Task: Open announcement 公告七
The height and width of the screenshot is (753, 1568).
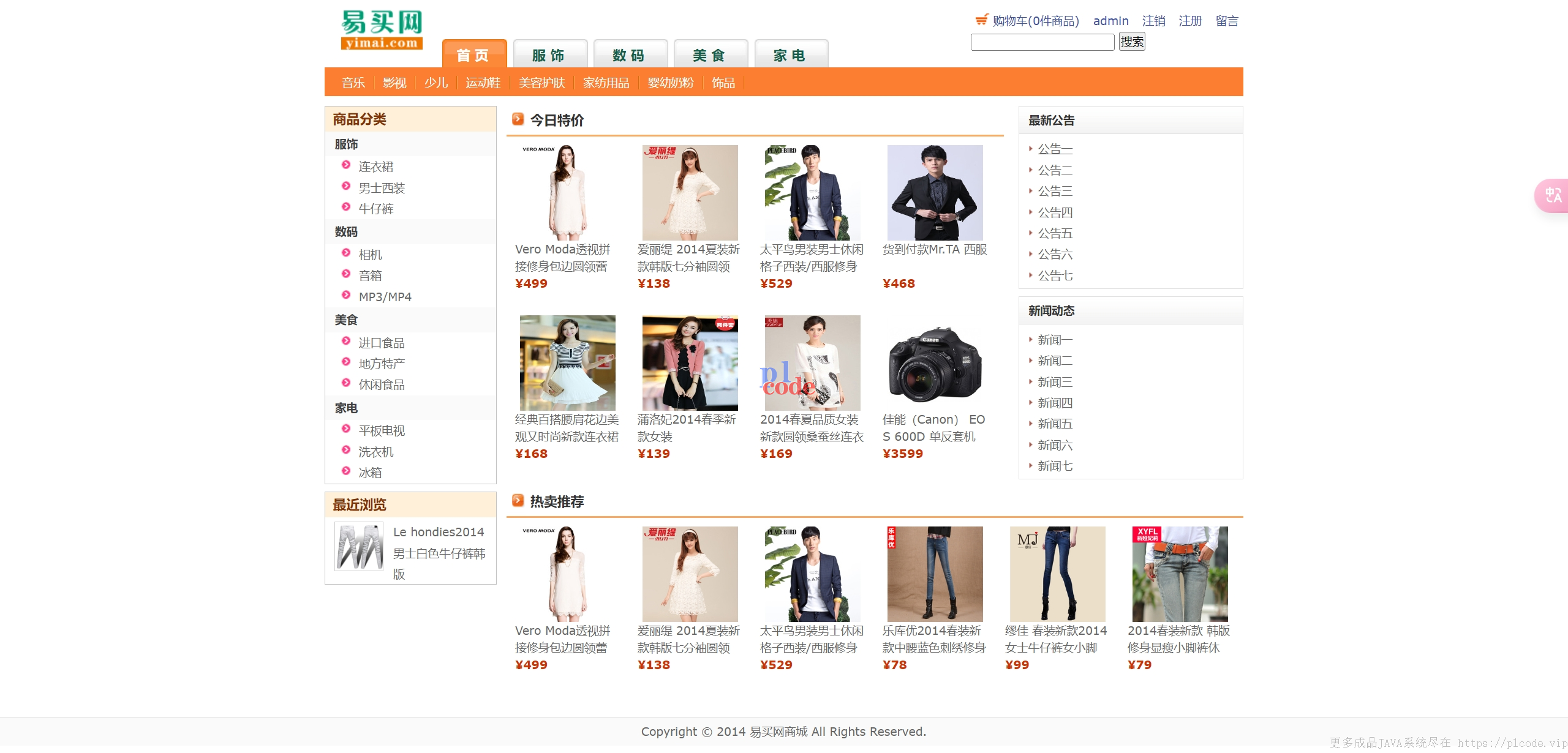Action: coord(1055,275)
